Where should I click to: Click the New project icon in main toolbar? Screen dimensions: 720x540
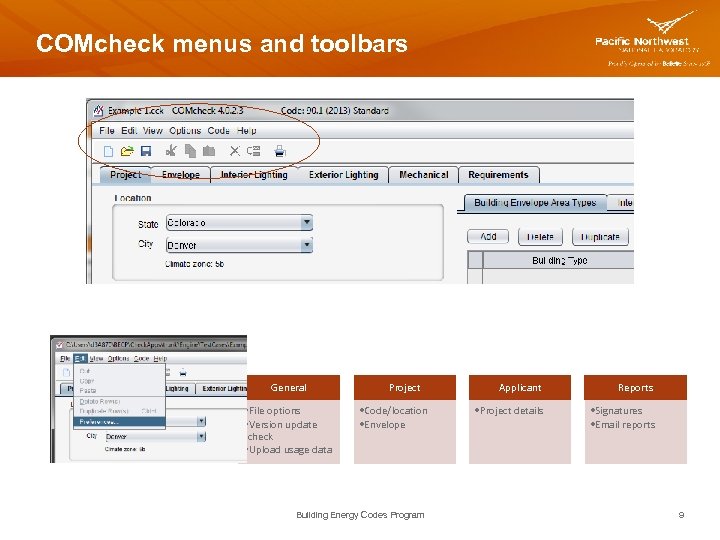[x=108, y=151]
